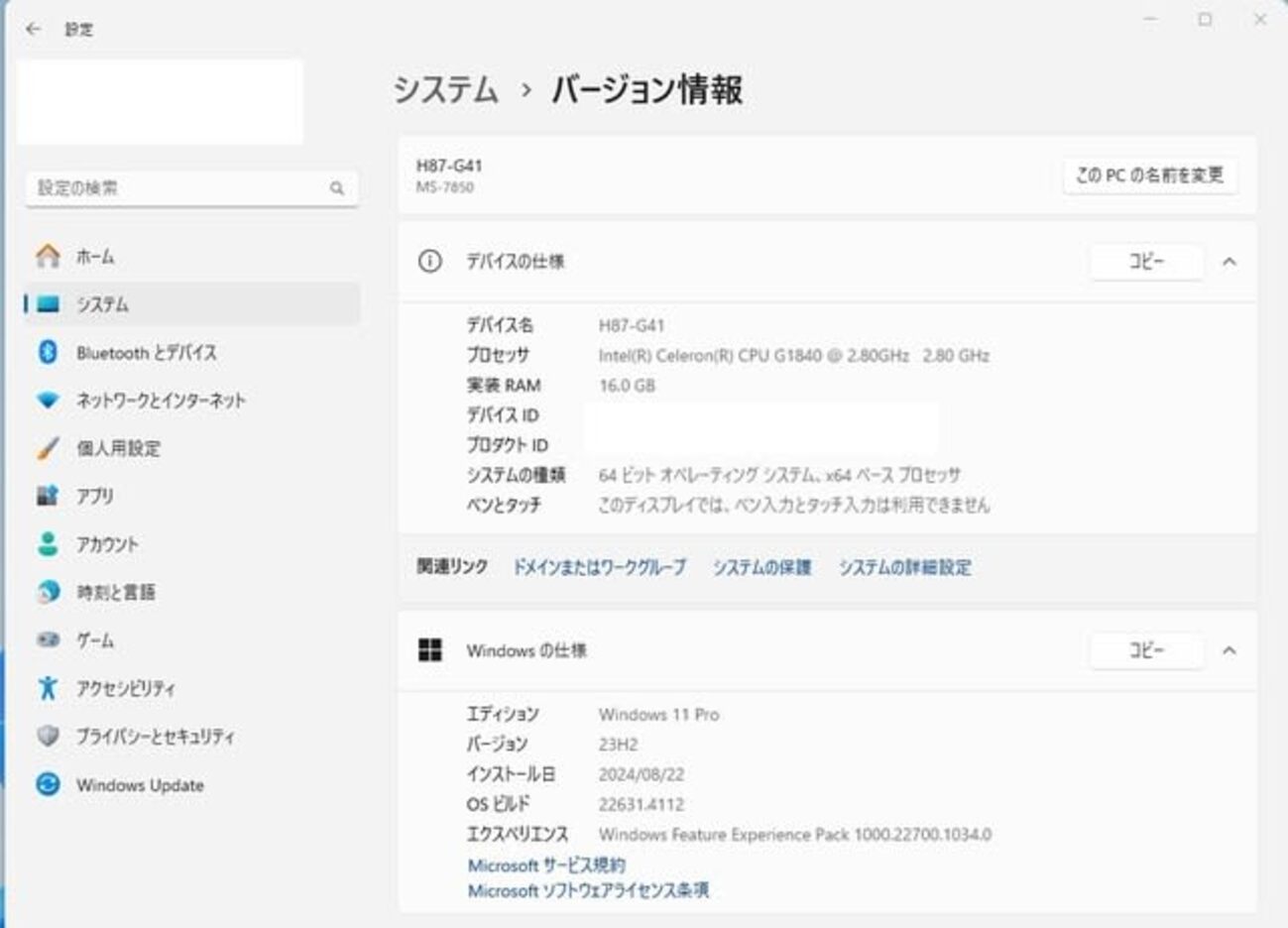Click the 設定の検索 search field

178,187
